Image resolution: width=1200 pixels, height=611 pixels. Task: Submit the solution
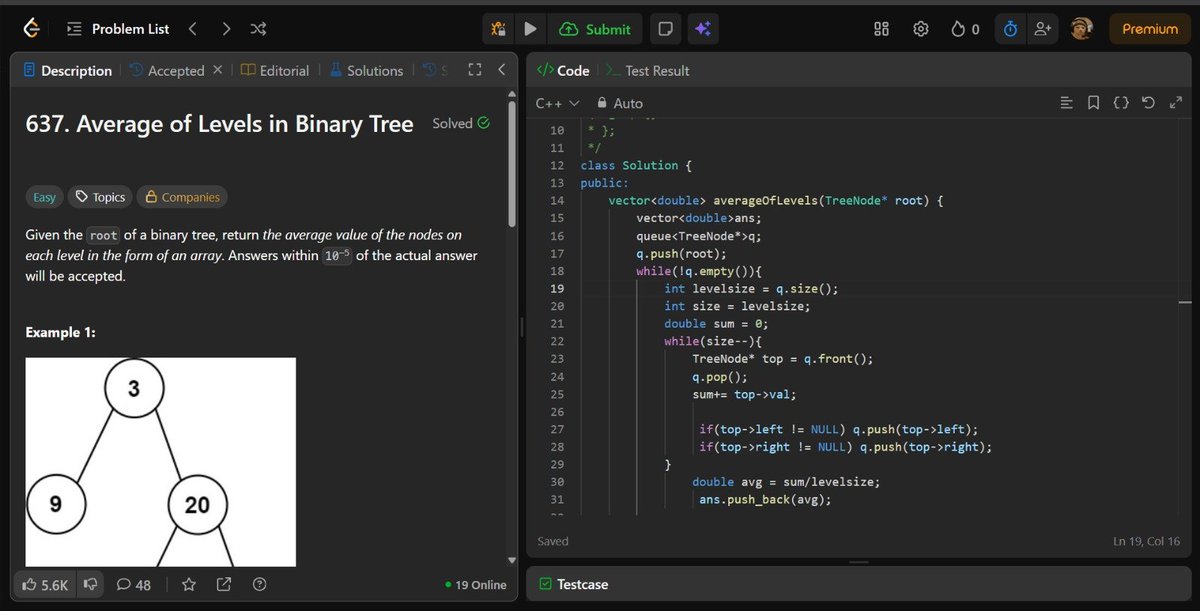pos(595,29)
